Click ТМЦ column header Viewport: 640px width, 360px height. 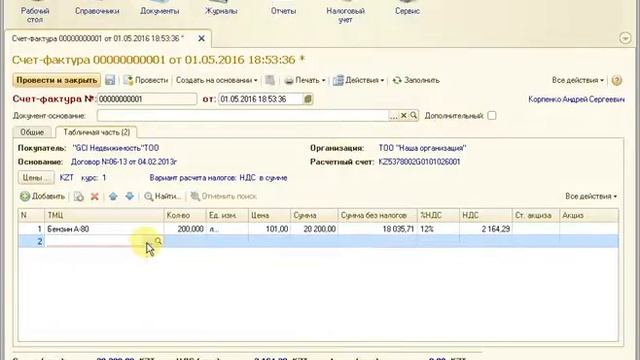click(x=104, y=215)
